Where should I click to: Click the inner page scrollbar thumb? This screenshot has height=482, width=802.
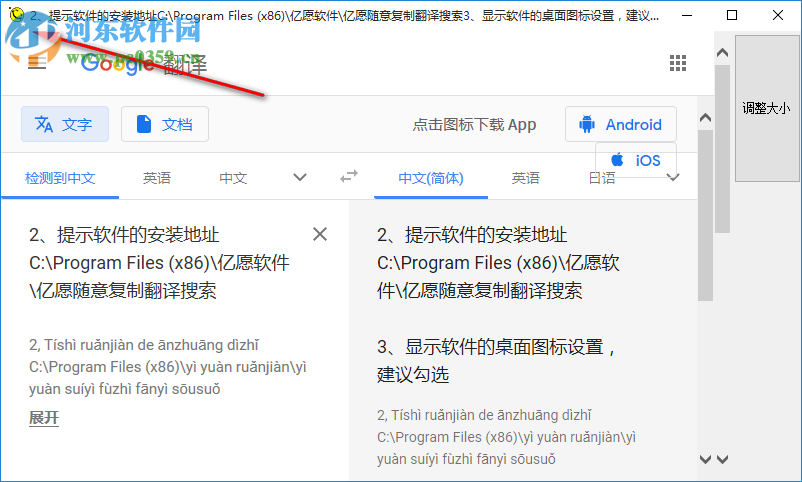point(705,215)
